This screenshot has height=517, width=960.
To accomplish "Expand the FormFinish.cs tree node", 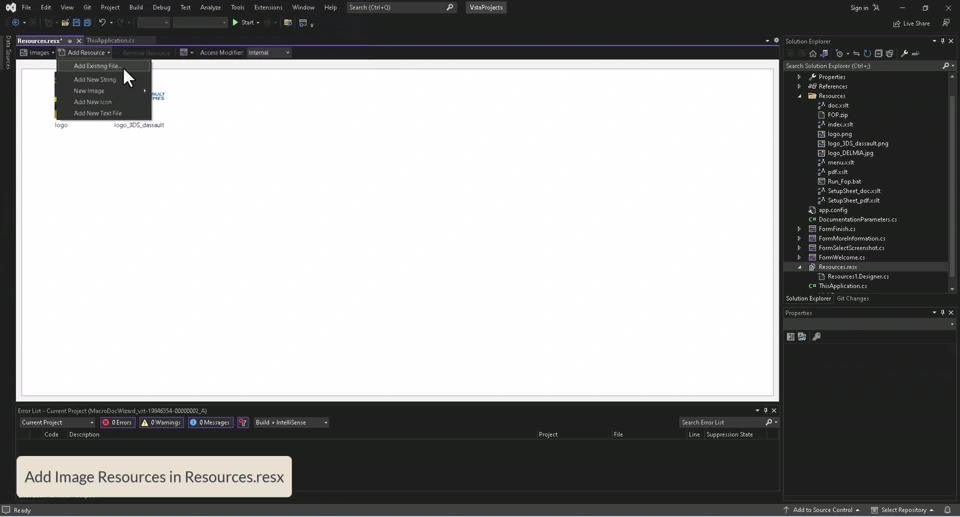I will [x=799, y=229].
